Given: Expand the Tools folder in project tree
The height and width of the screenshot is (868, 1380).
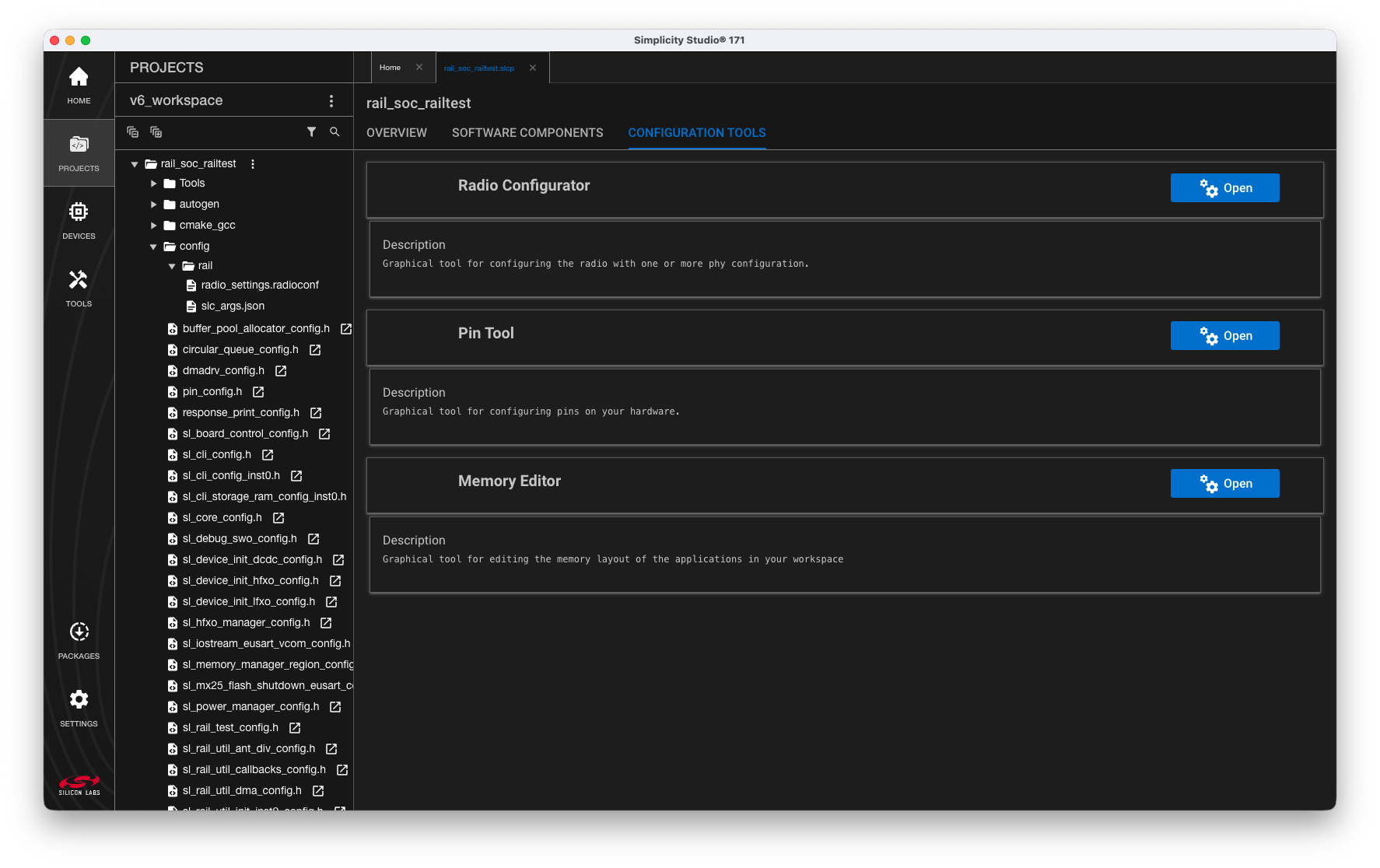Looking at the screenshot, I should (153, 183).
